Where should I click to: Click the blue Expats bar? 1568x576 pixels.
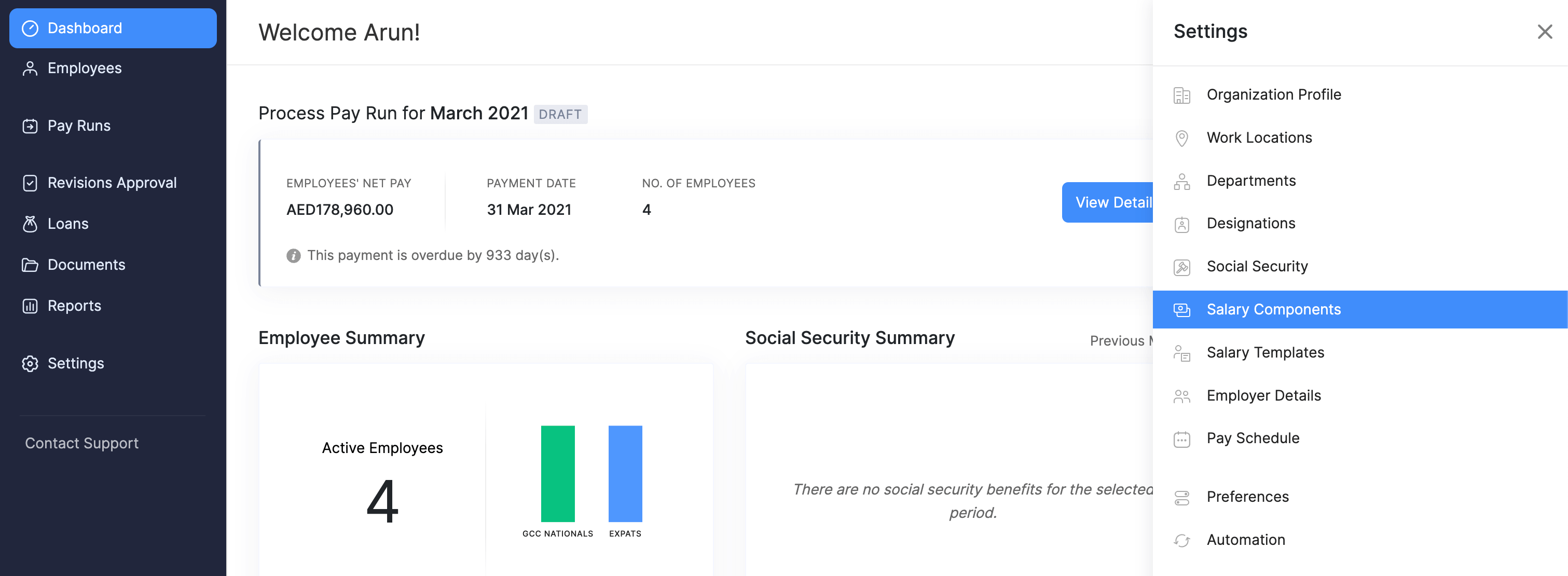pyautogui.click(x=625, y=473)
